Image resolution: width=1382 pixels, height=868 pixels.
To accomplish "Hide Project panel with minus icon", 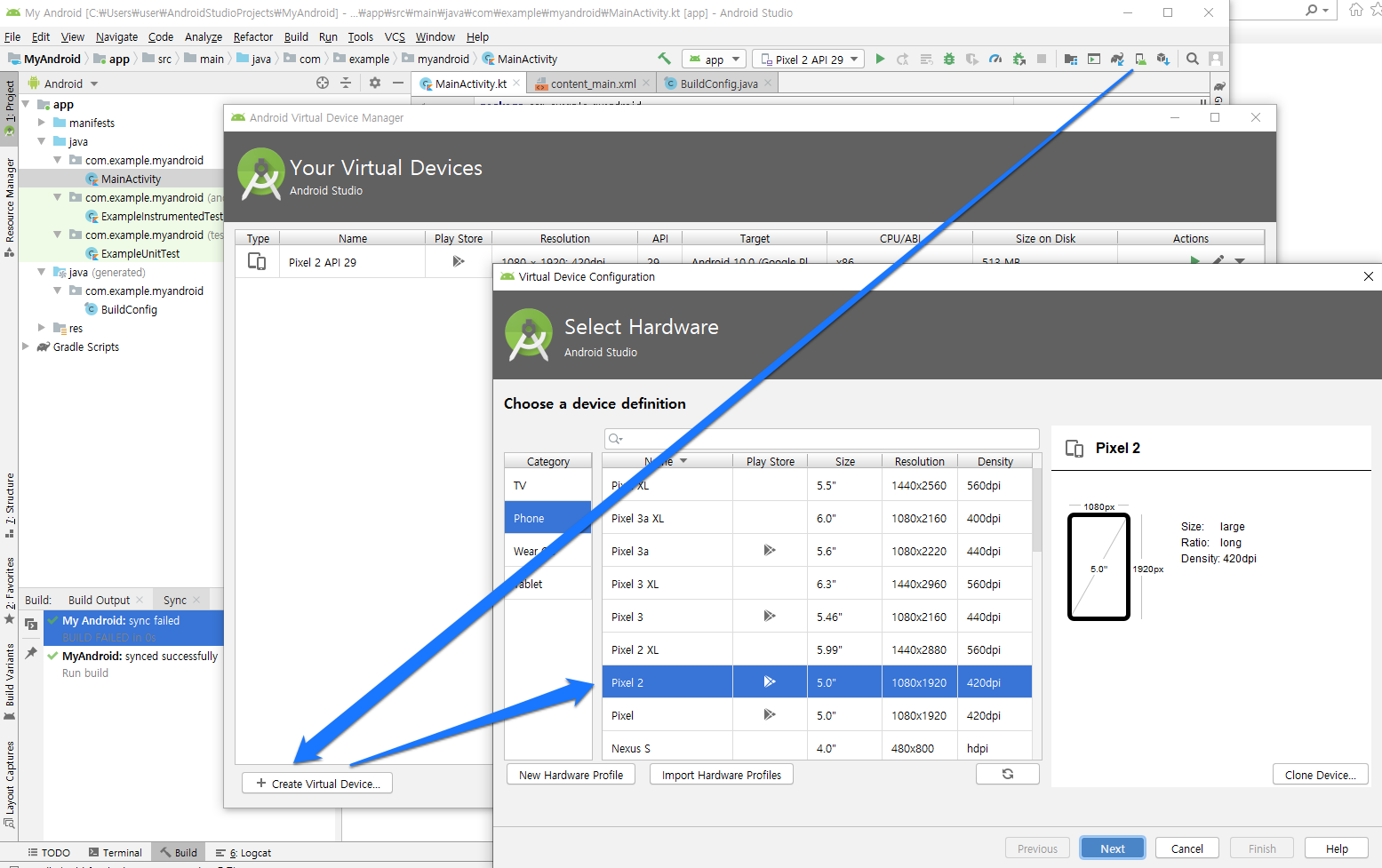I will pos(398,83).
